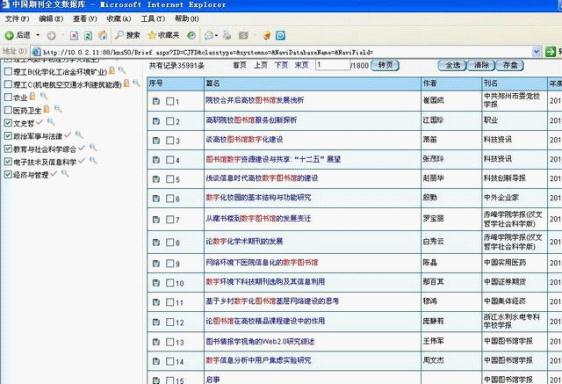Click the IE Back arrow icon

[x=9, y=35]
